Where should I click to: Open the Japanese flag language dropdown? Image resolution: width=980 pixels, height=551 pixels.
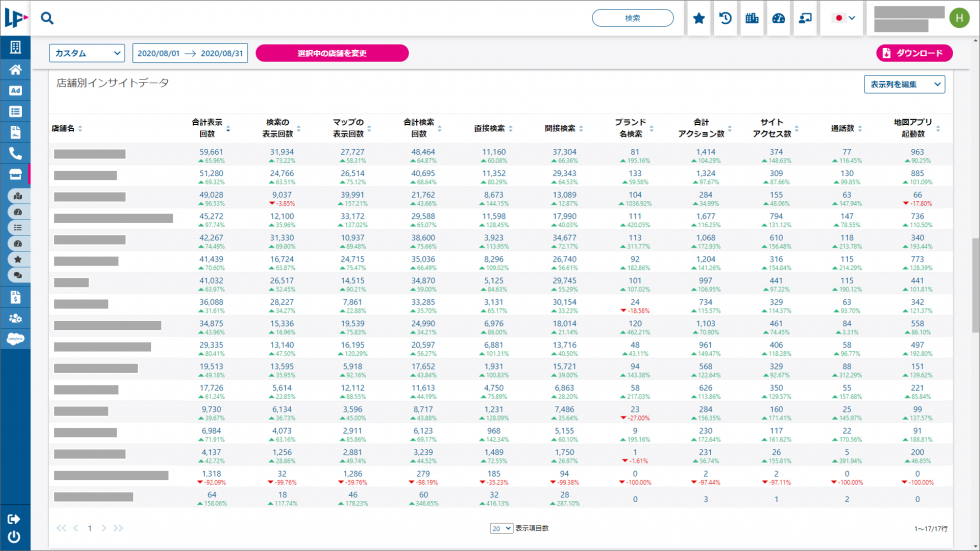(x=844, y=18)
